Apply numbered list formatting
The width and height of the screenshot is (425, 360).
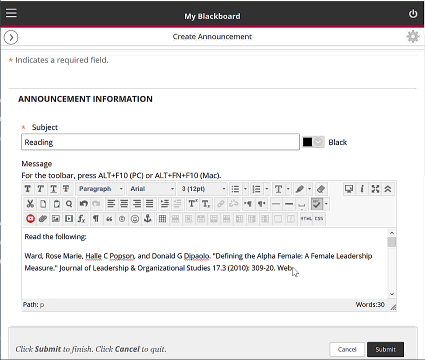256,189
